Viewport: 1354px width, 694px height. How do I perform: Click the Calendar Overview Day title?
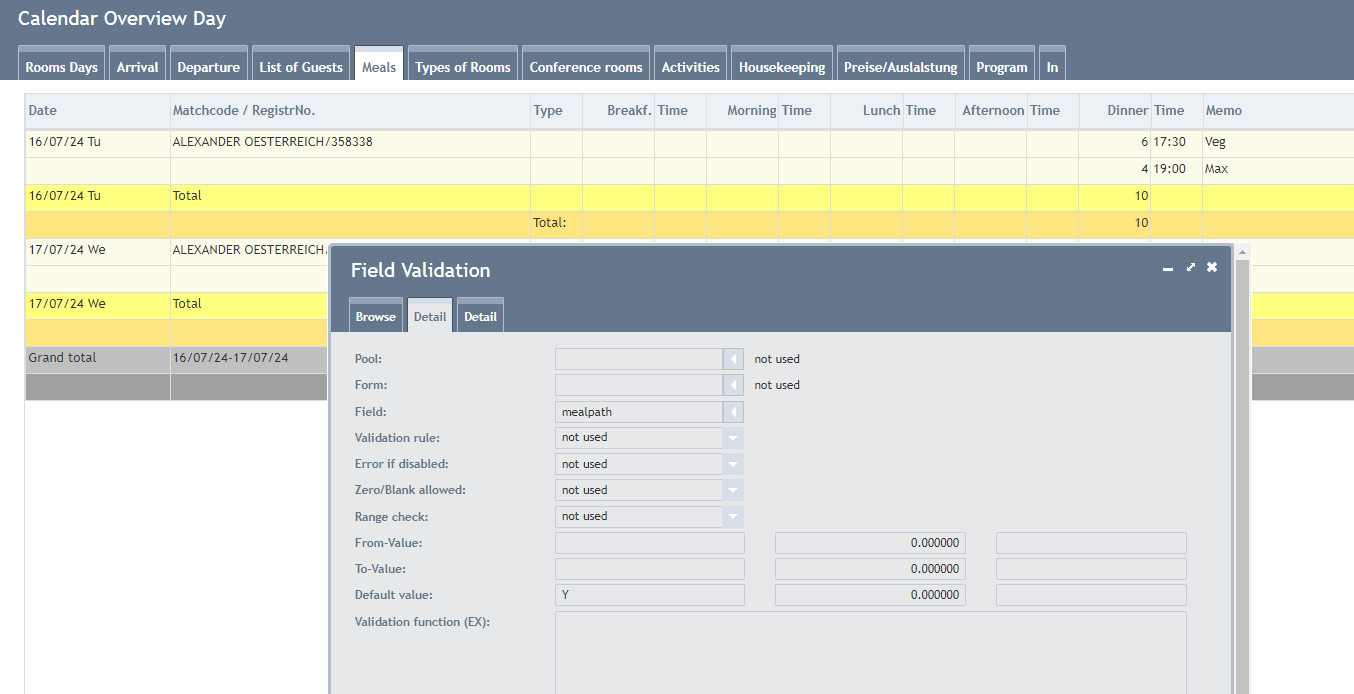coord(122,19)
